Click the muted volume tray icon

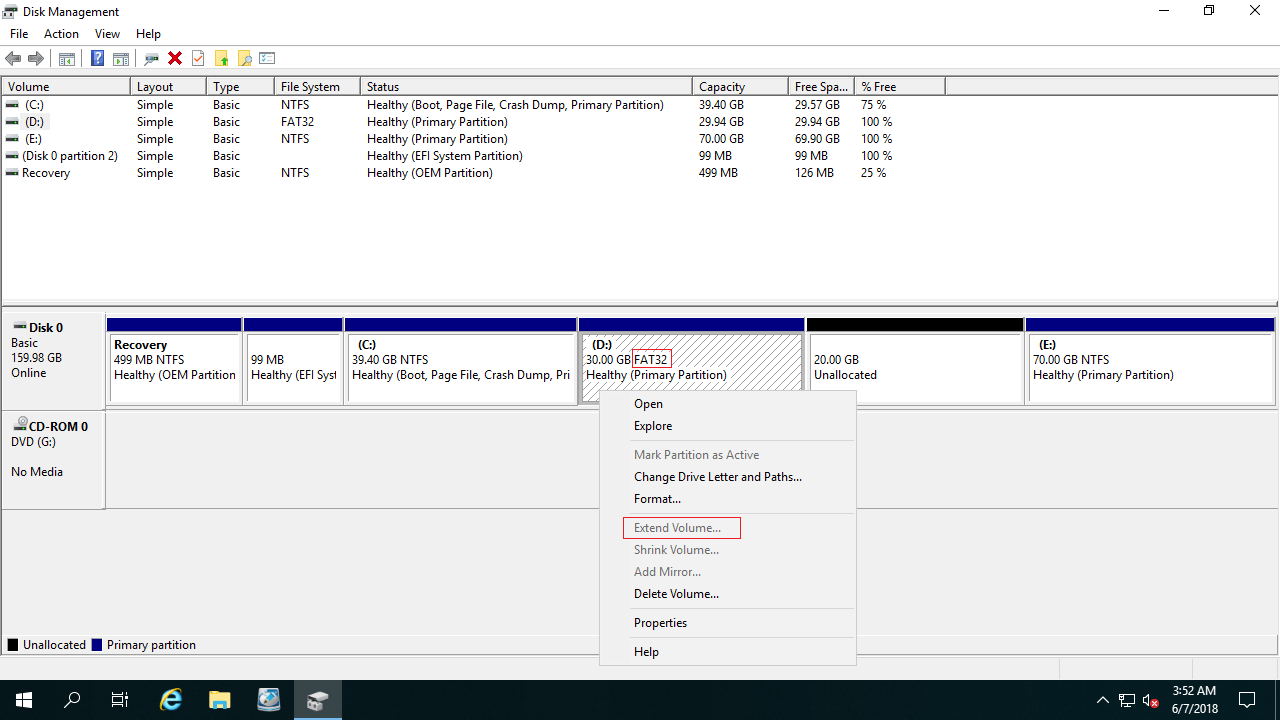click(x=1151, y=700)
